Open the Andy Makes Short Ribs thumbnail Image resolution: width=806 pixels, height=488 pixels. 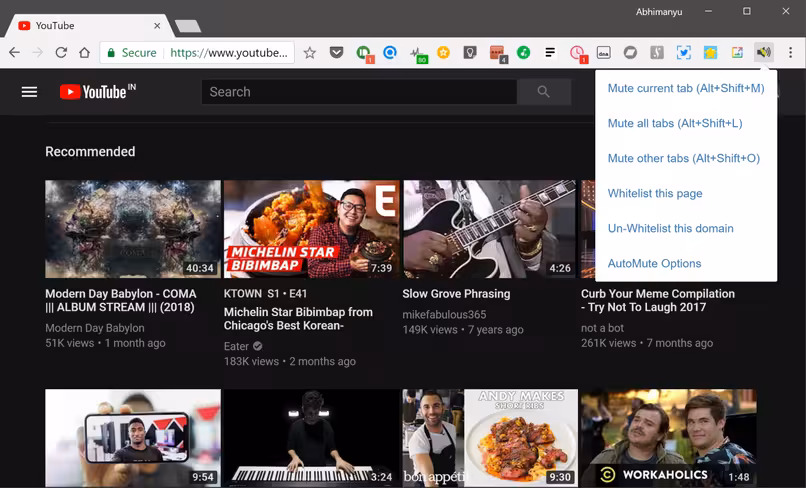tap(490, 438)
